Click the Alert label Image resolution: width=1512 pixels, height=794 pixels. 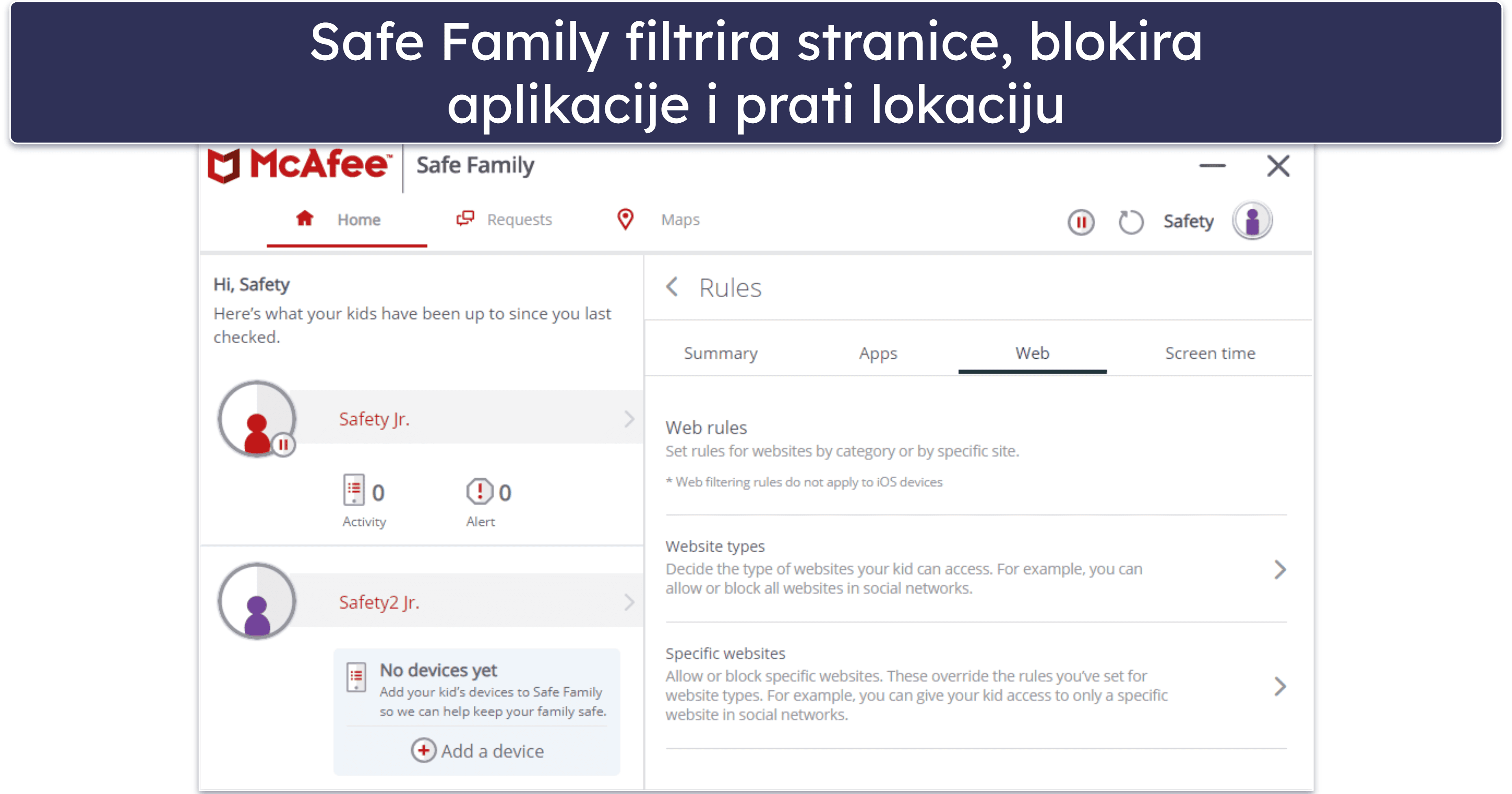coord(481,522)
